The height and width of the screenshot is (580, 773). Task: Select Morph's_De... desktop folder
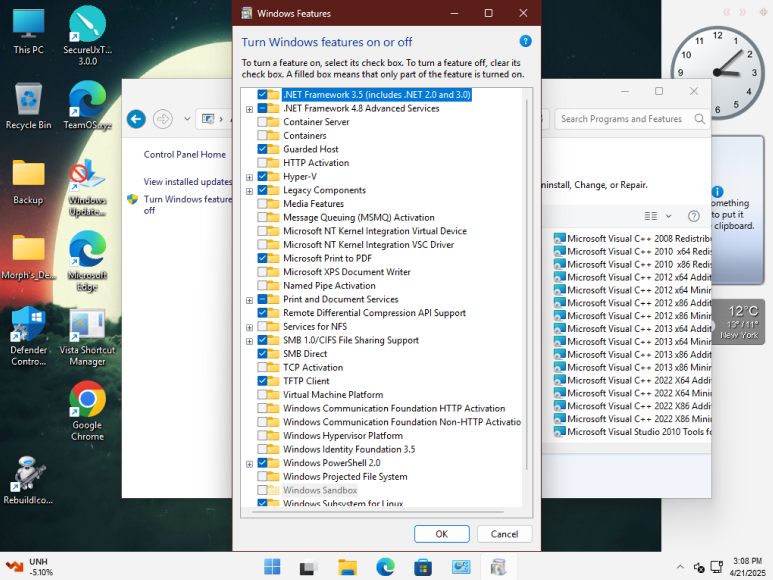28,257
